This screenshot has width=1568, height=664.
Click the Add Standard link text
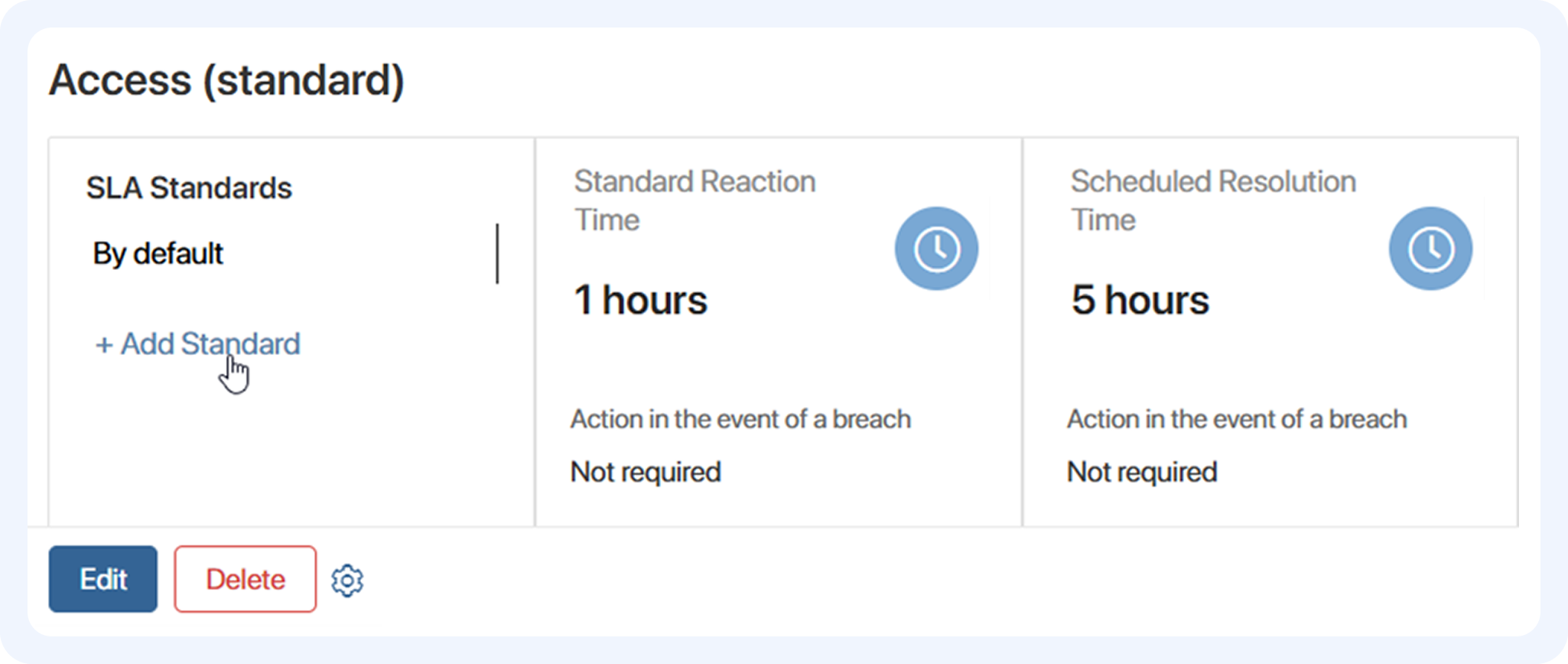coord(210,344)
